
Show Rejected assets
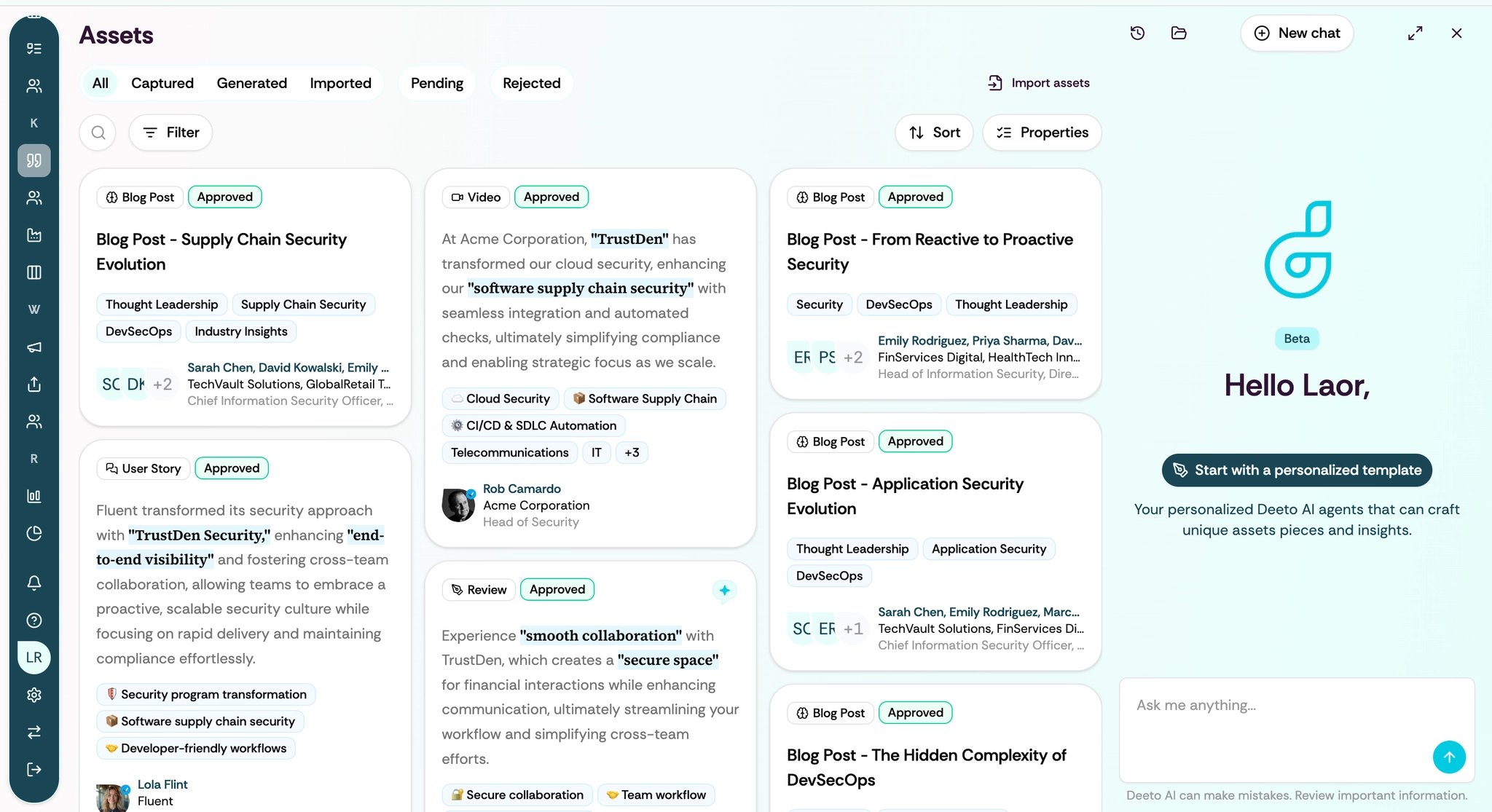(x=532, y=83)
